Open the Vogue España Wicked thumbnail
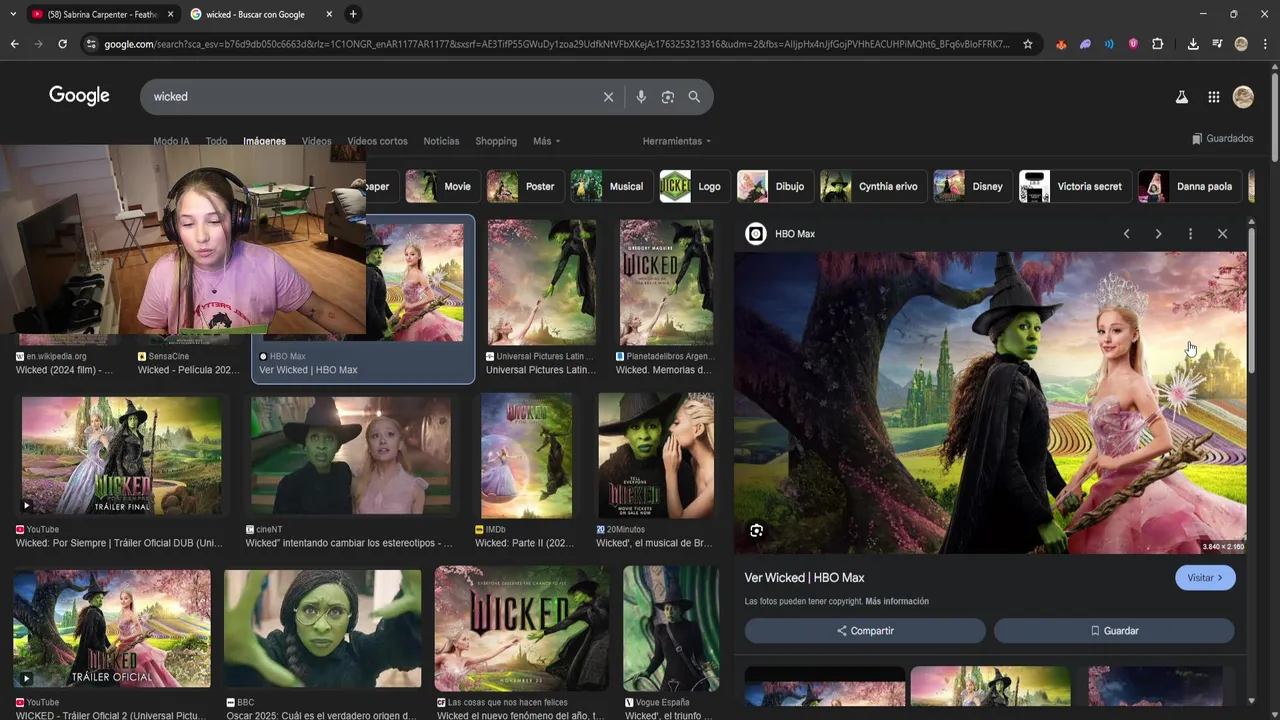The image size is (1280, 720). pos(671,628)
